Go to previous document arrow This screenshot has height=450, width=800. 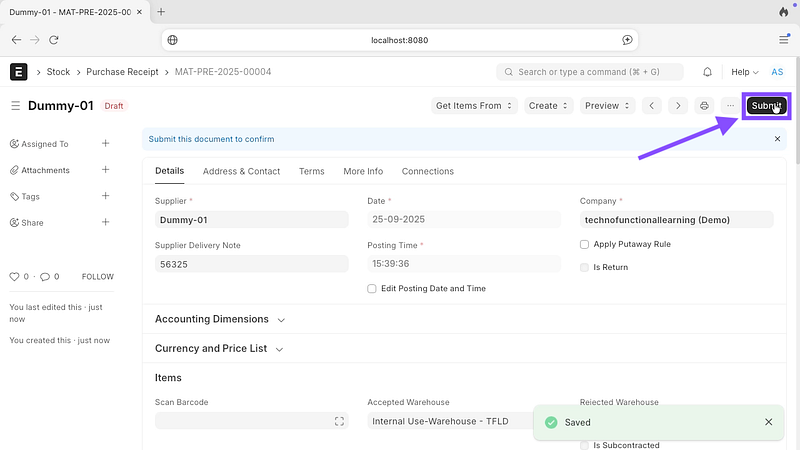click(652, 106)
